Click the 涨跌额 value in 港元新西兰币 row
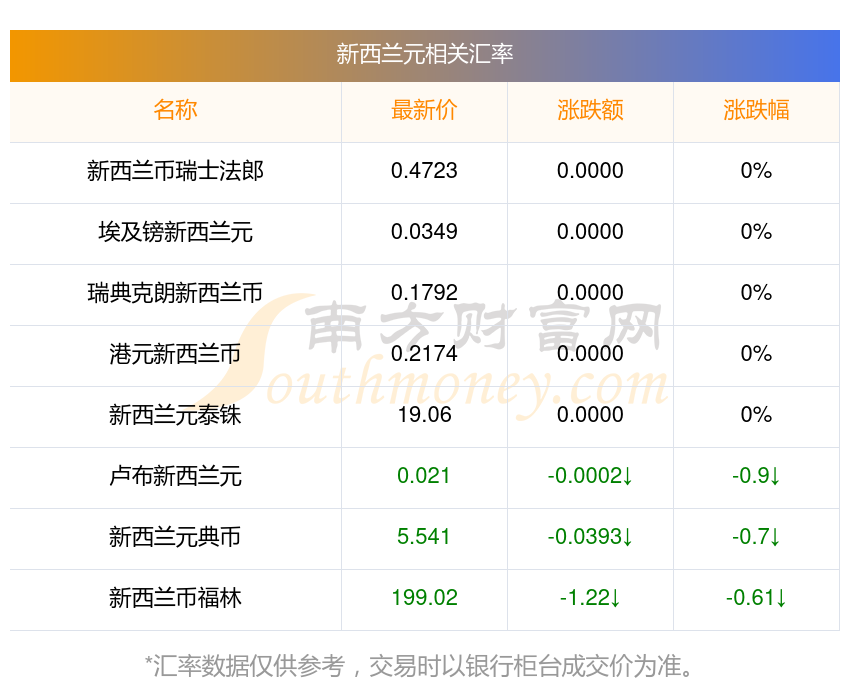Image resolution: width=850 pixels, height=698 pixels. pyautogui.click(x=590, y=354)
